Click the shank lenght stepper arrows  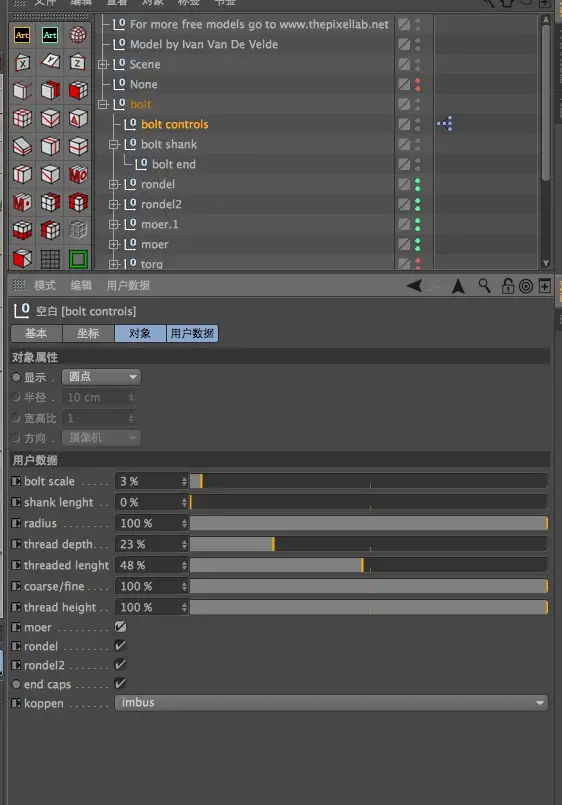point(184,502)
